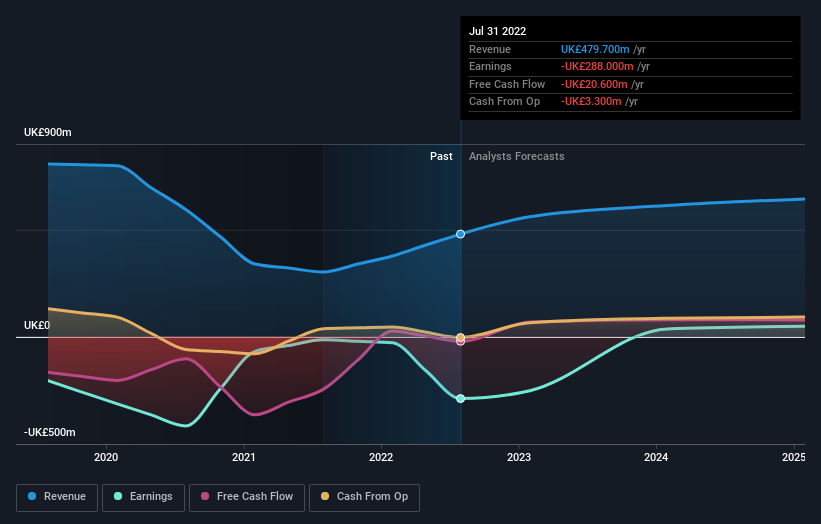Click the -UK£500m y-axis label
Viewport: 821px width, 524px height.
pos(49,432)
